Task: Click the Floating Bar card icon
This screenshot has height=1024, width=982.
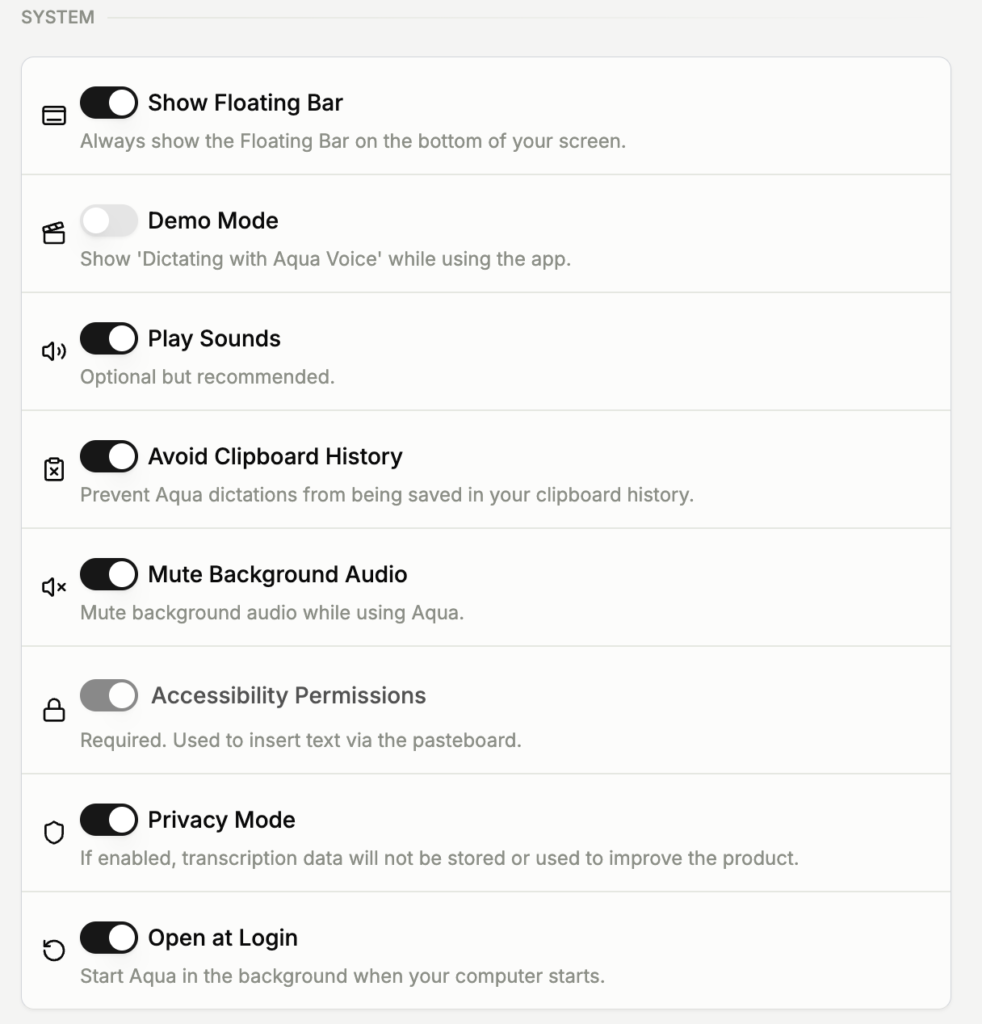Action: [54, 116]
